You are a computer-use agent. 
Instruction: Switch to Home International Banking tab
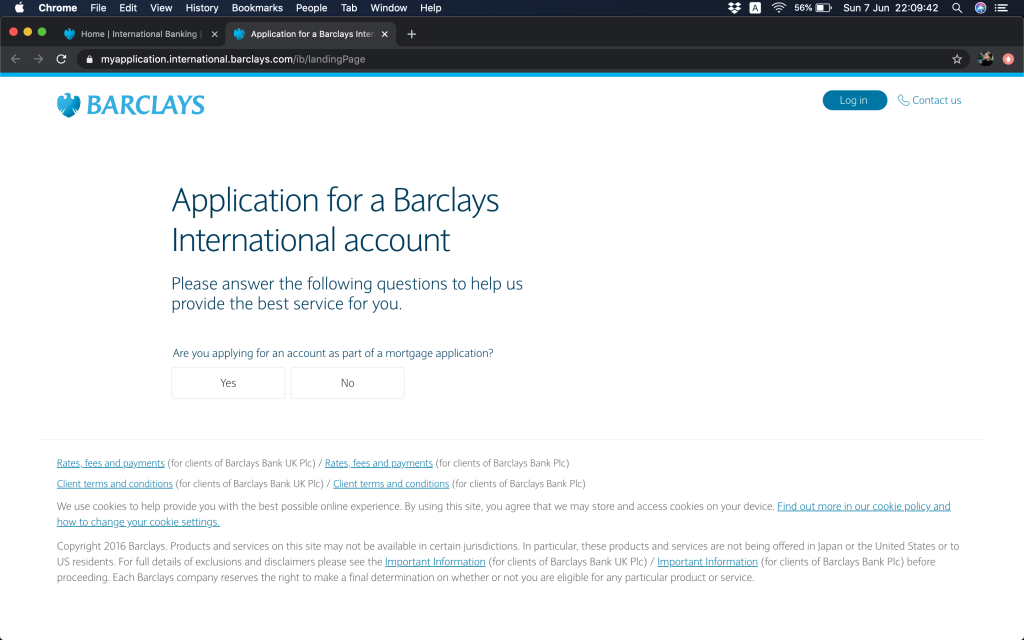(139, 34)
